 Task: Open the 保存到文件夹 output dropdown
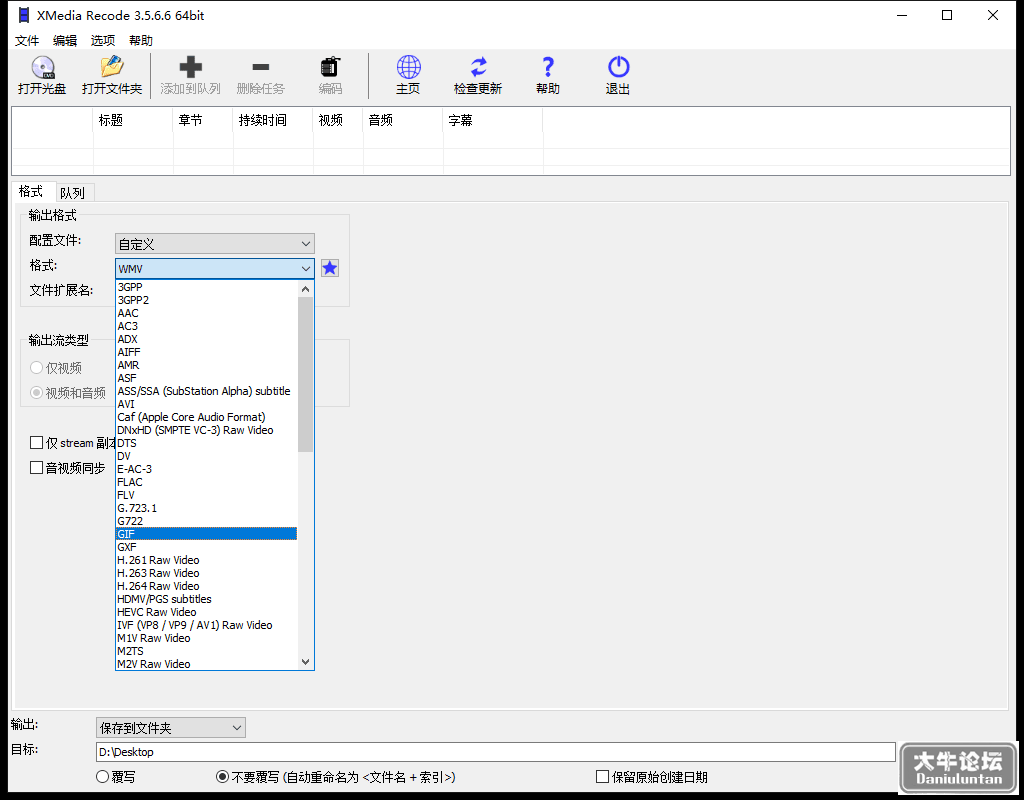pos(171,728)
